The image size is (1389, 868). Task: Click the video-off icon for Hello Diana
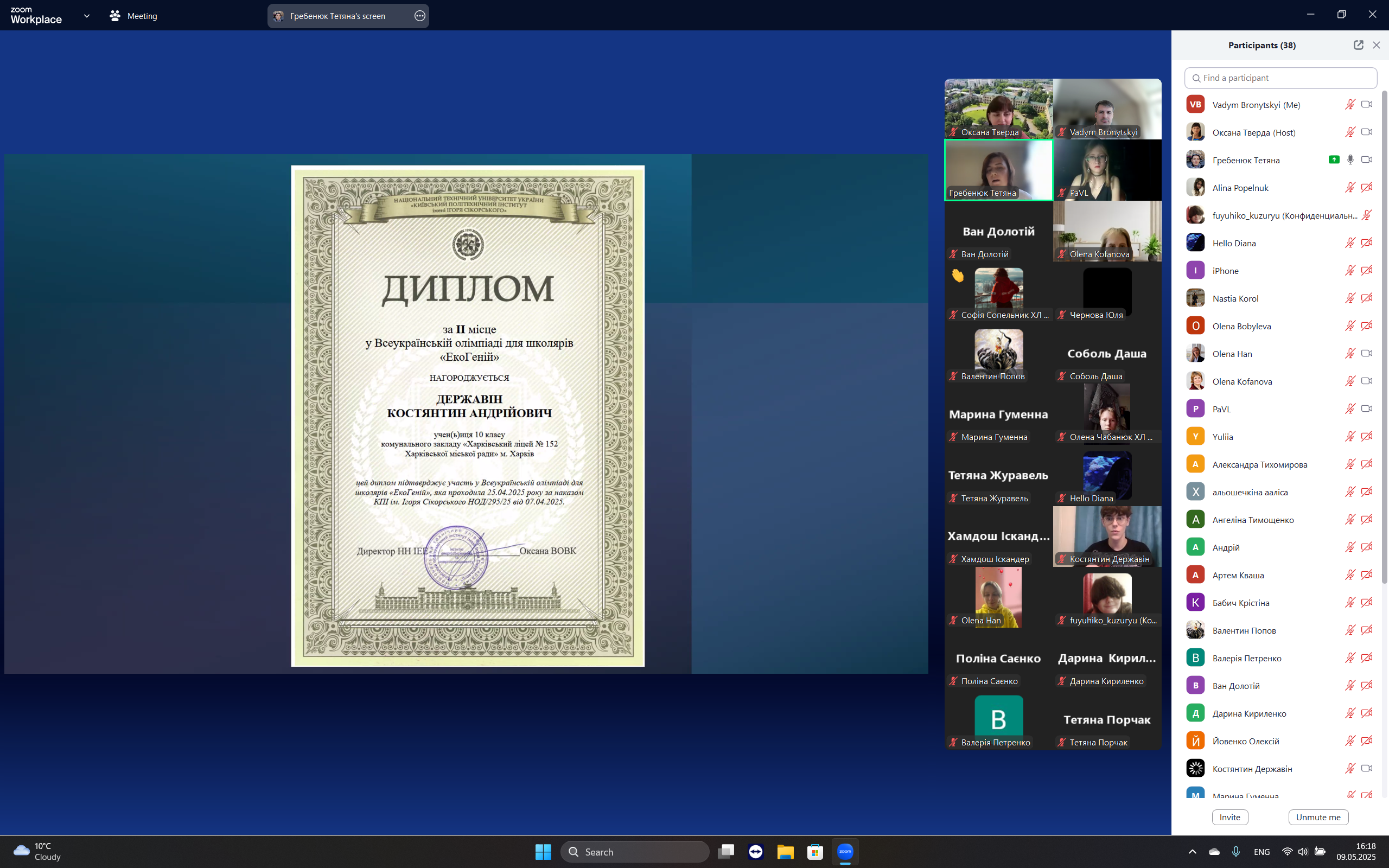click(x=1367, y=243)
